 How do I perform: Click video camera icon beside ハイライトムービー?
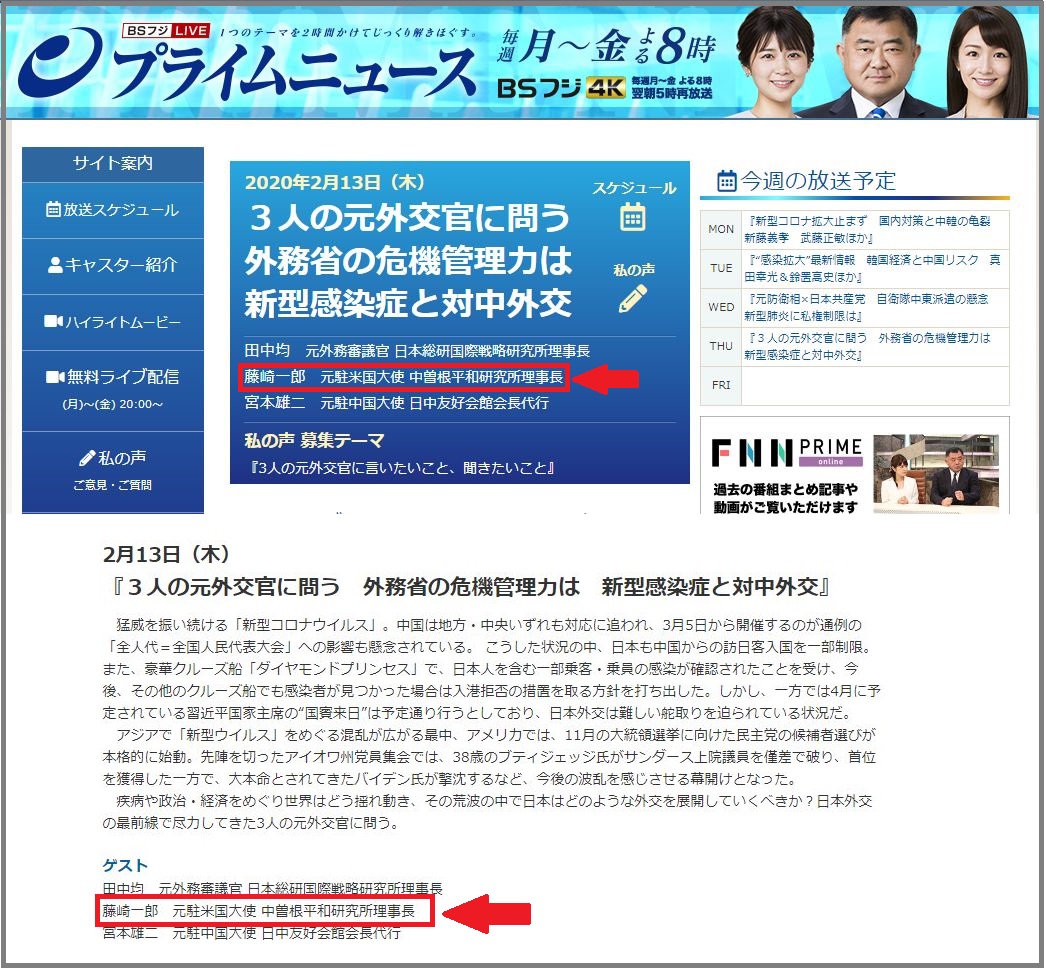pos(53,322)
